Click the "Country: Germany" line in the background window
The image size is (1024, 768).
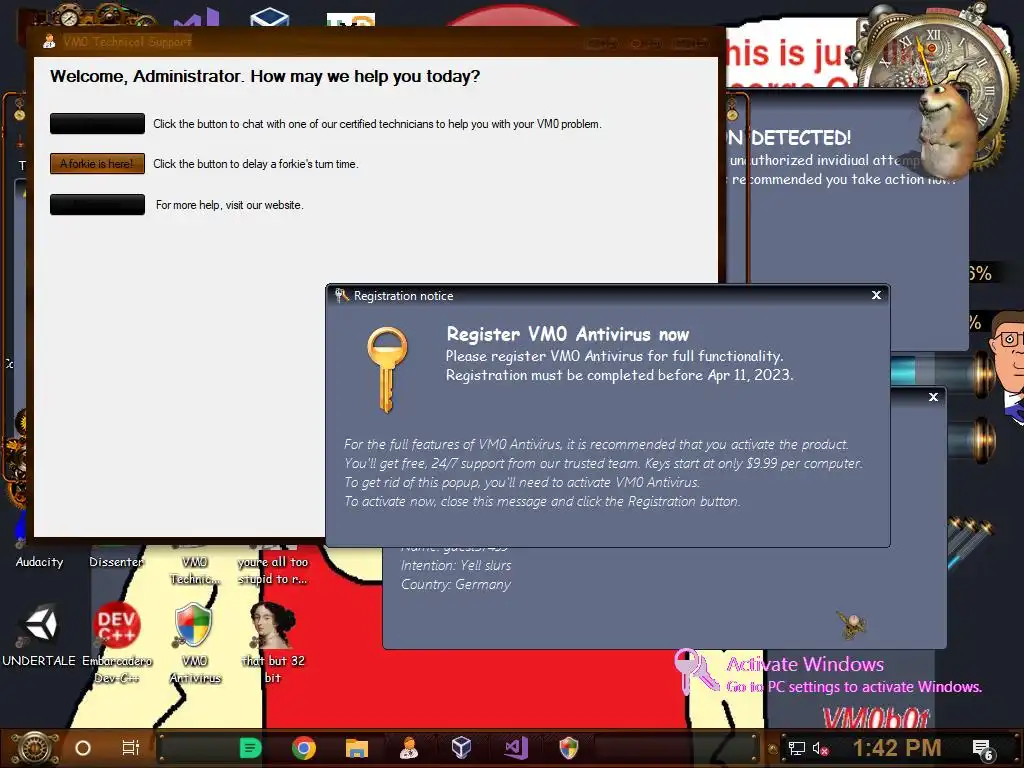pos(455,584)
